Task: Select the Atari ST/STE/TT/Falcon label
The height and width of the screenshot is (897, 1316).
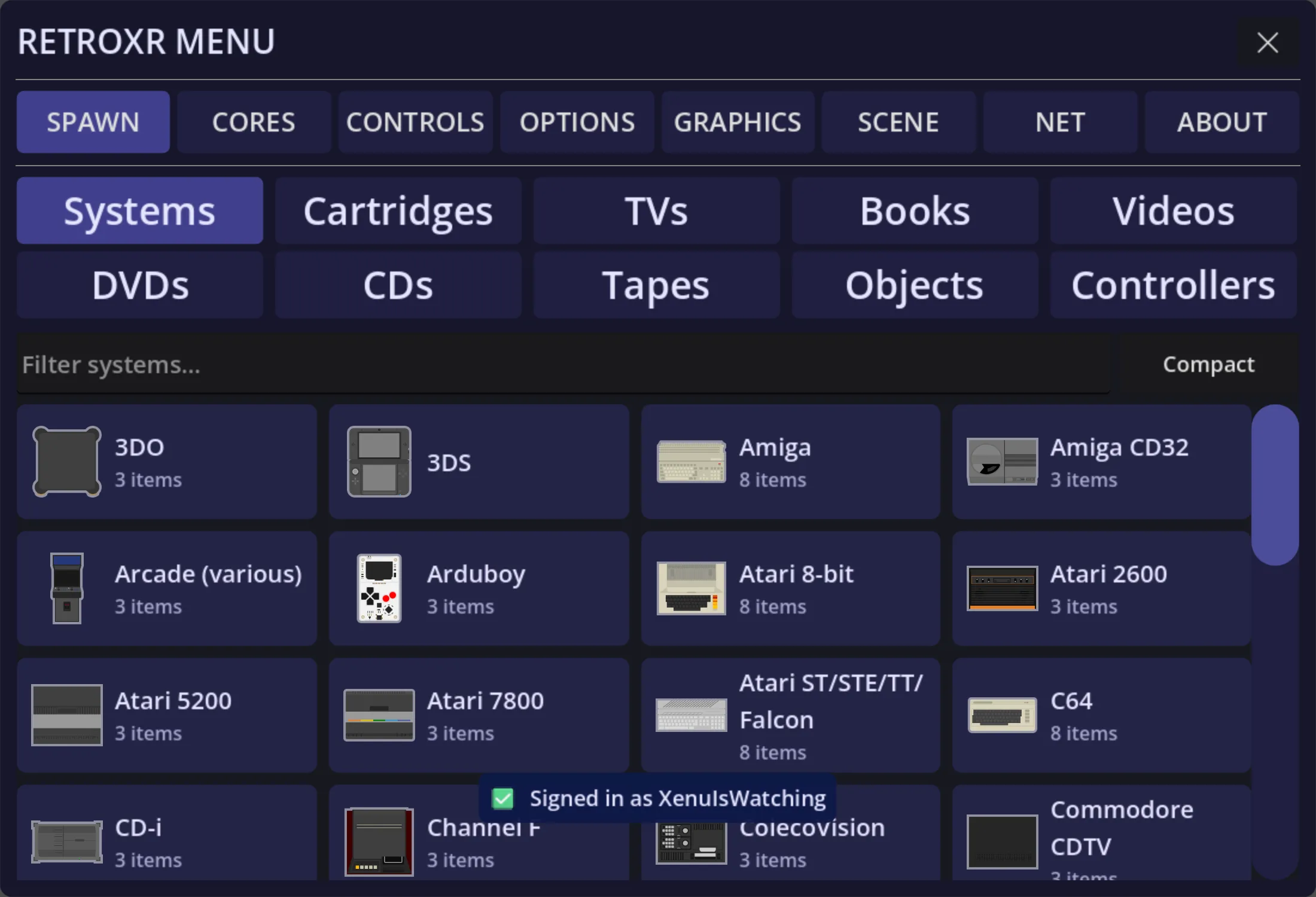Action: 831,701
